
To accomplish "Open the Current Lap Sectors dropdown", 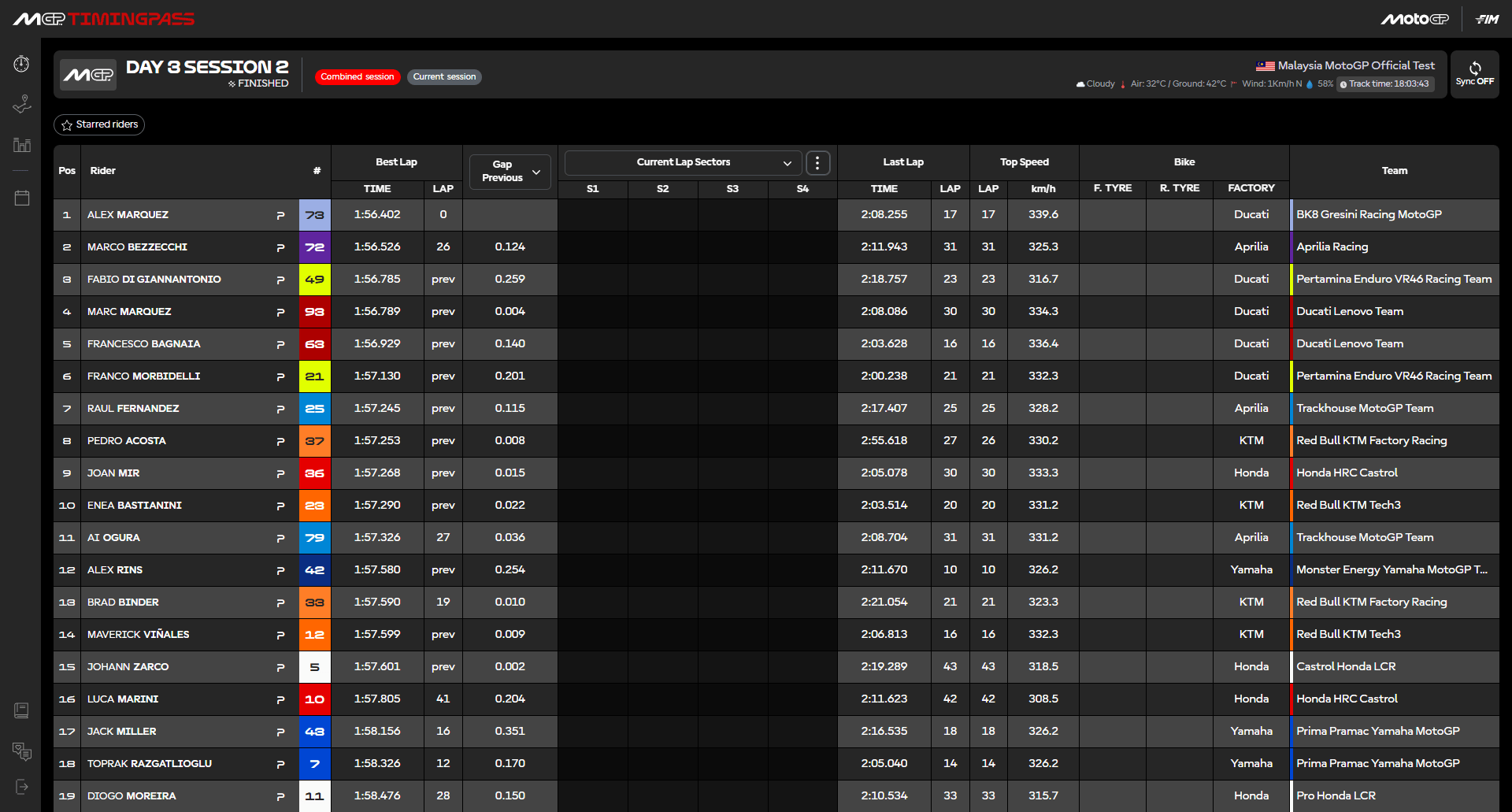I will click(684, 162).
